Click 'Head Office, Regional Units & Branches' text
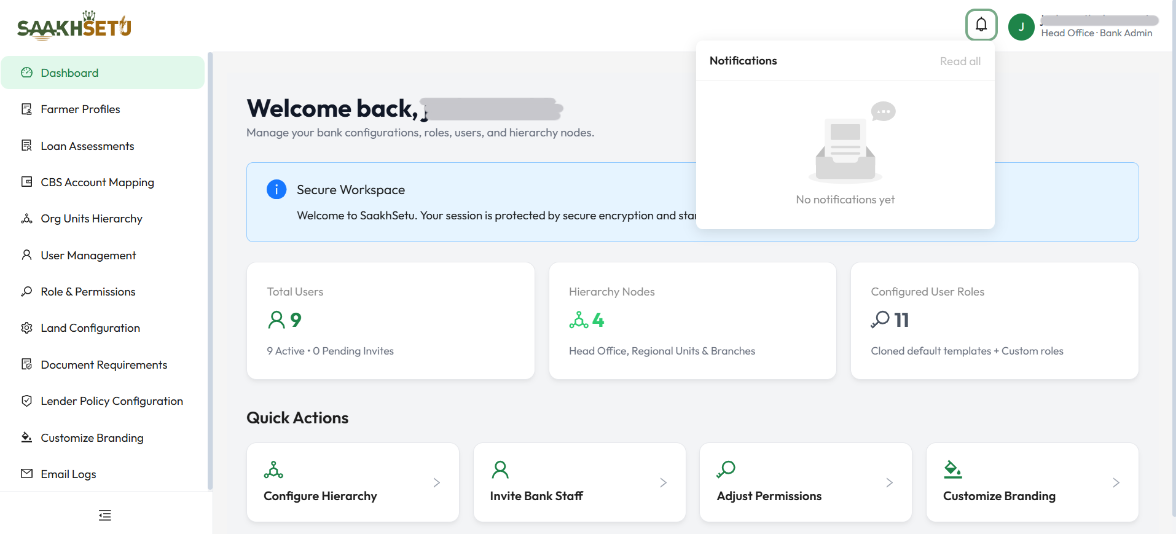The height and width of the screenshot is (534, 1176). point(662,350)
